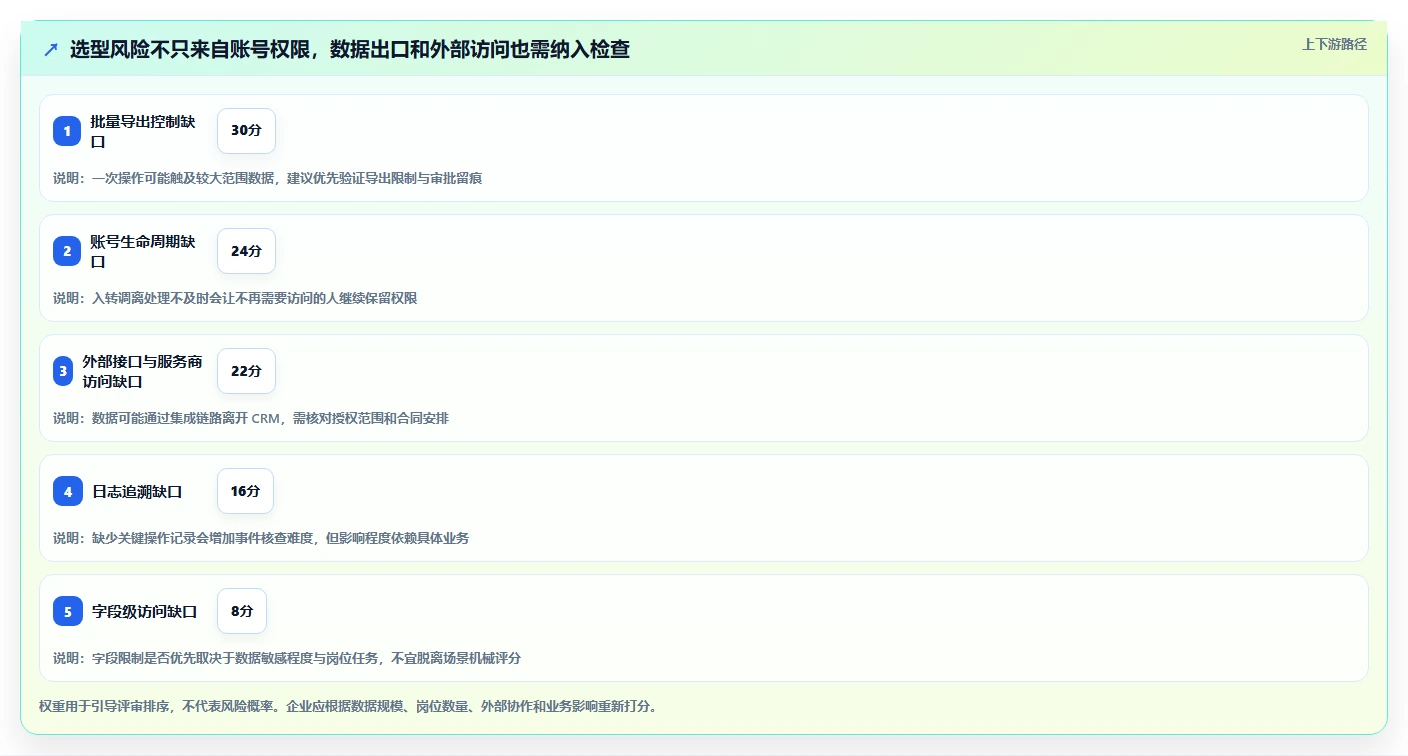Click the title 账号生命周期缺口

click(x=143, y=251)
